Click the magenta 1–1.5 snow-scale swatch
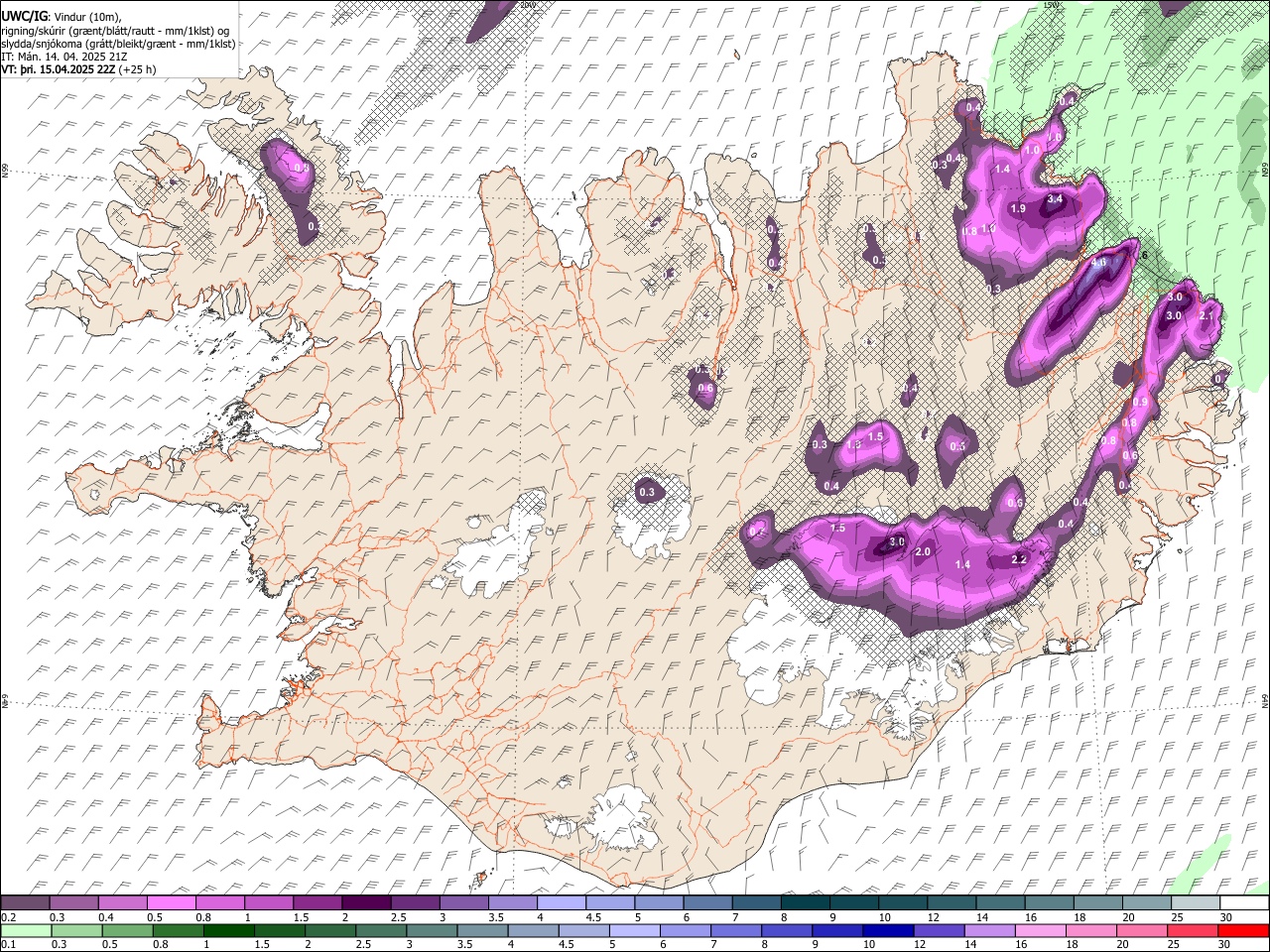This screenshot has height=952, width=1270. click(269, 903)
